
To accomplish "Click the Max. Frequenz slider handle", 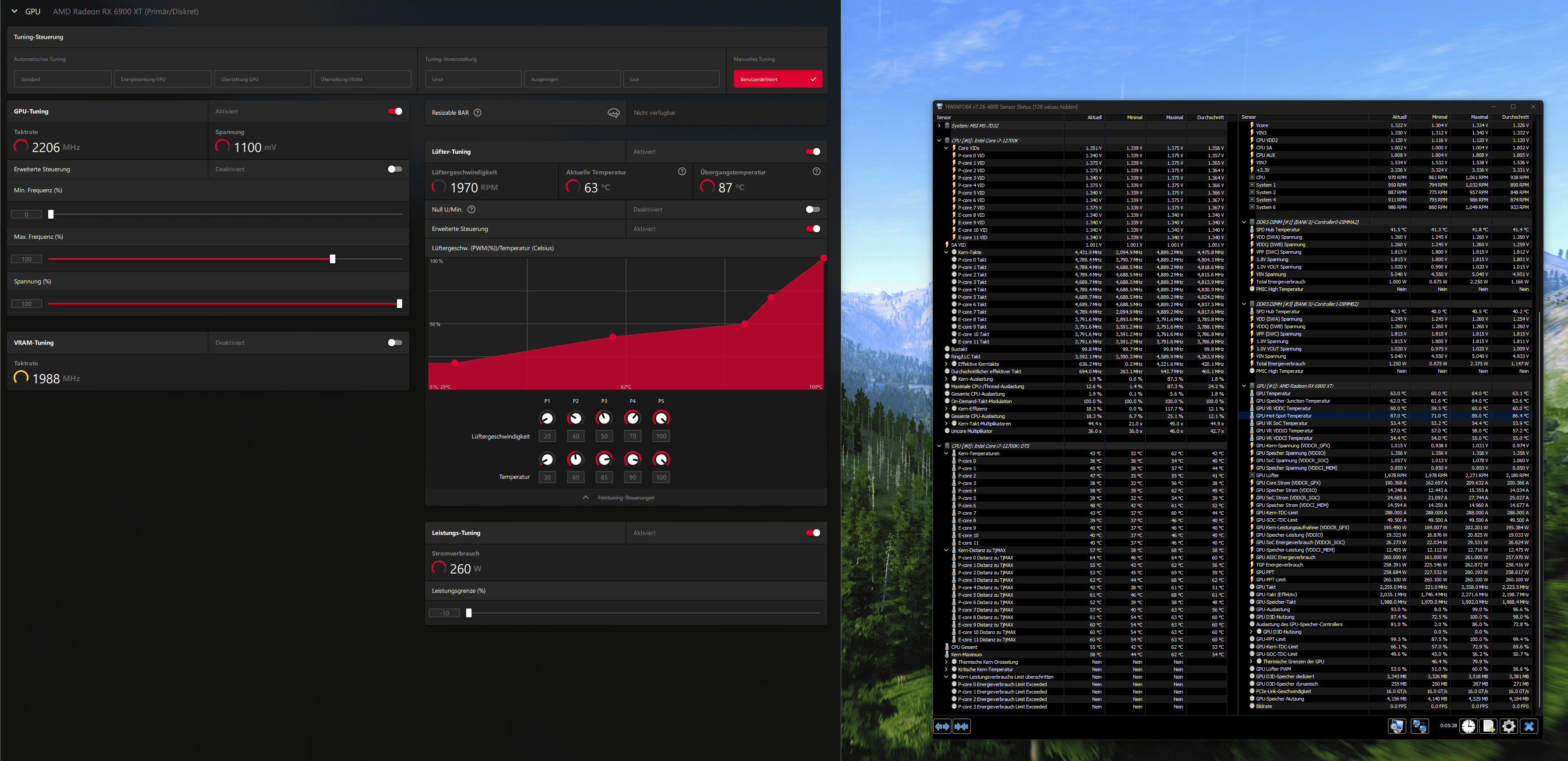I will point(333,259).
